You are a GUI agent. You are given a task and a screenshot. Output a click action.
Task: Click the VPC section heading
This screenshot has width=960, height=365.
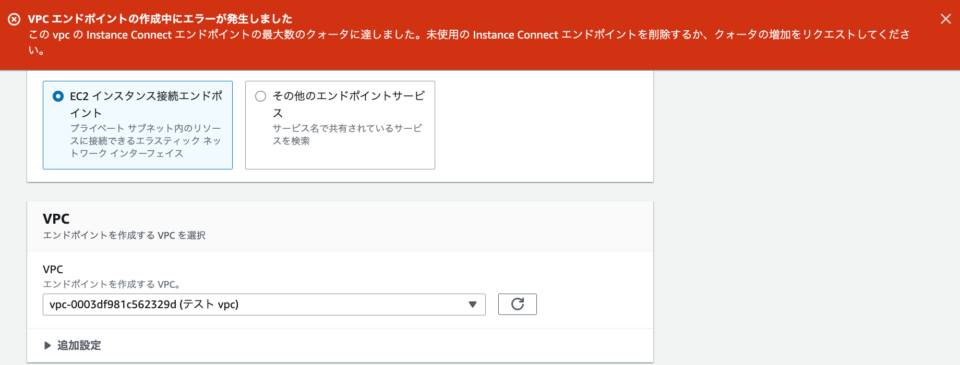click(55, 219)
